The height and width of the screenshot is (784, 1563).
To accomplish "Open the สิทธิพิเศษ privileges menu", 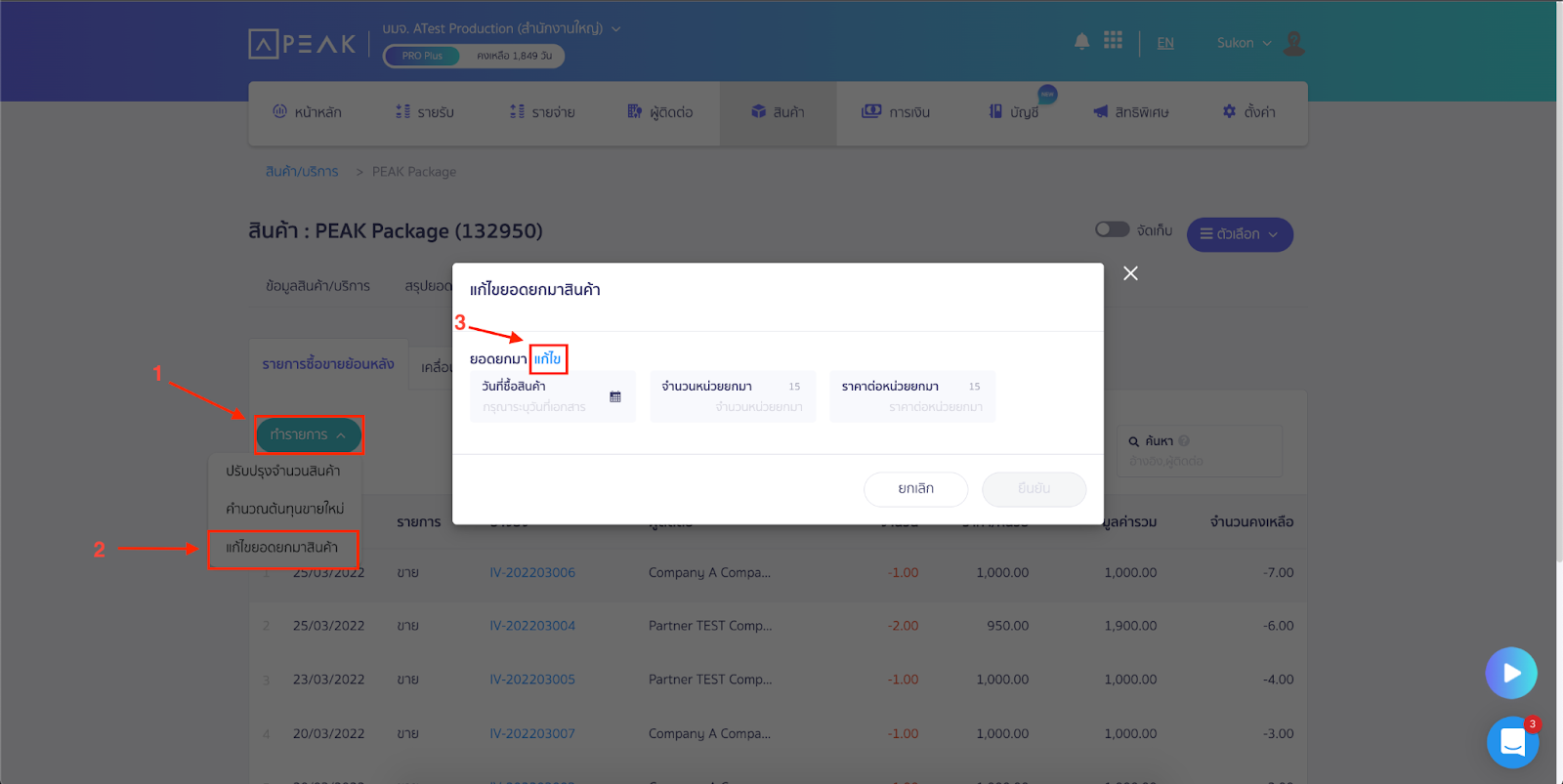I will (x=1131, y=112).
